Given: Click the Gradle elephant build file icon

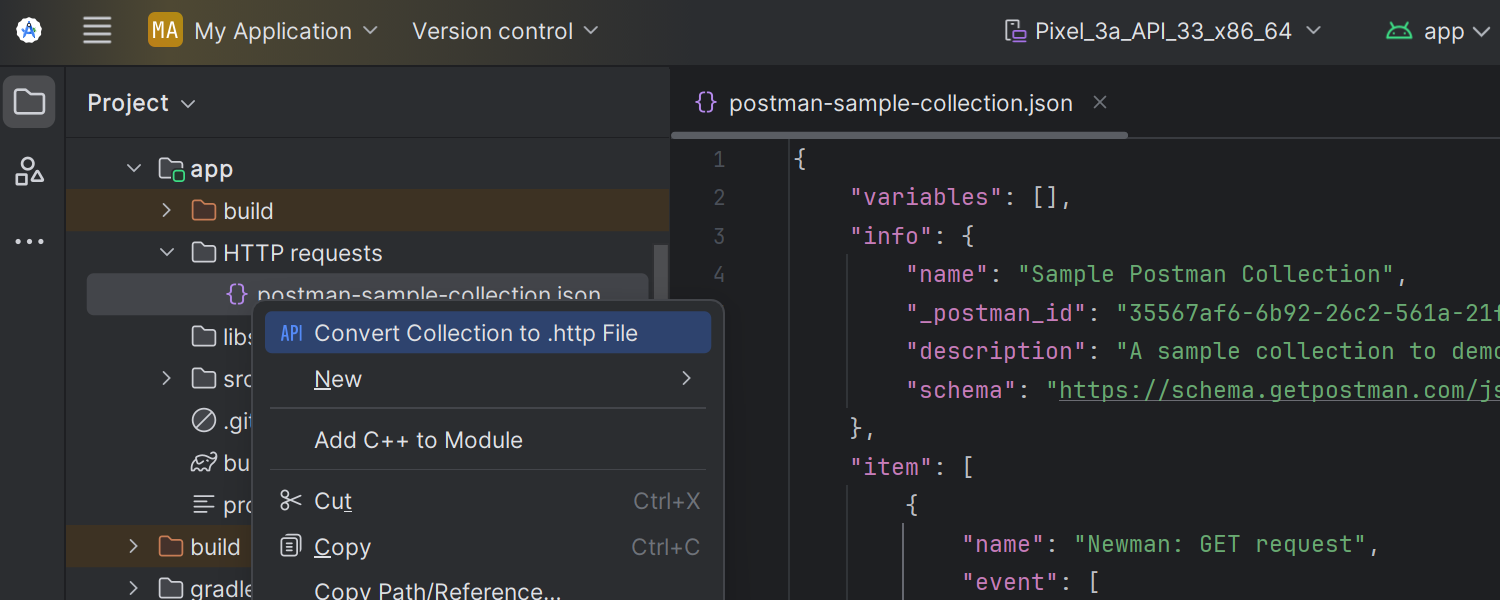Looking at the screenshot, I should tap(204, 463).
